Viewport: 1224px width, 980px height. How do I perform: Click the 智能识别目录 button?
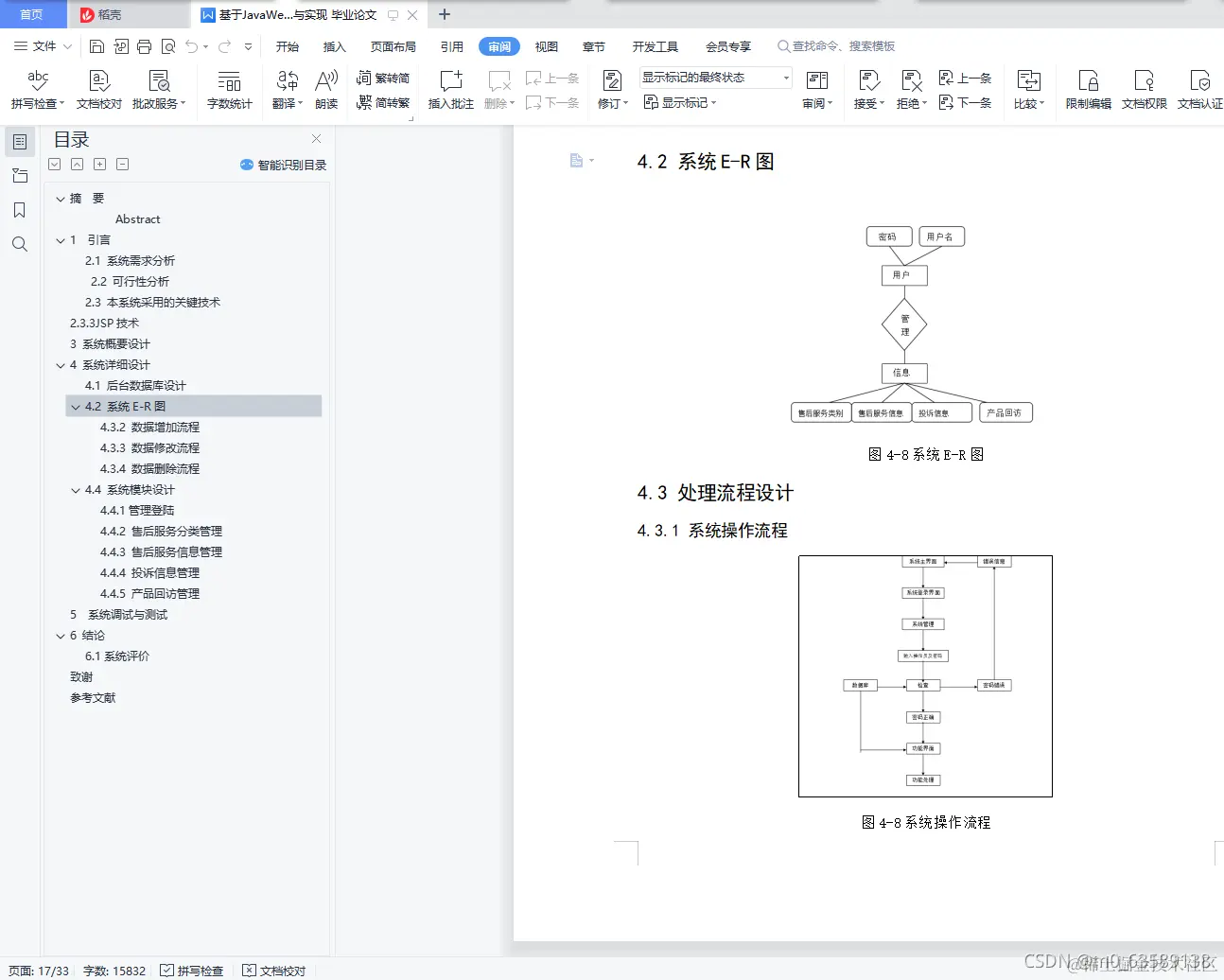(284, 166)
